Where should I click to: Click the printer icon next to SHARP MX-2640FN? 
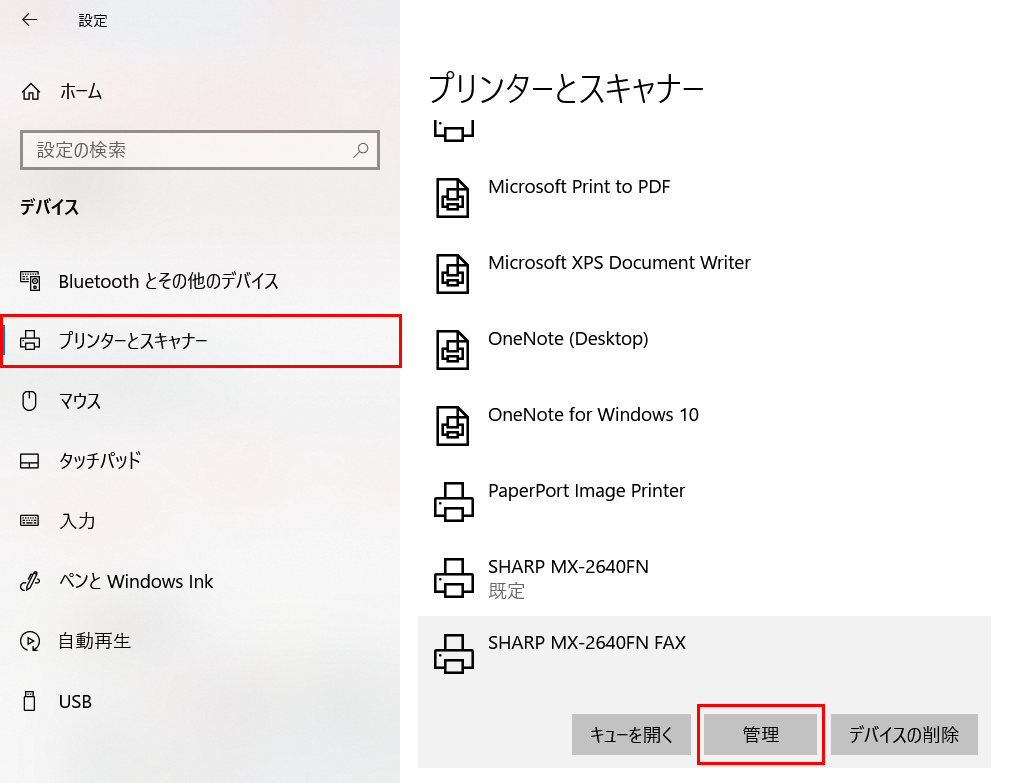[455, 577]
